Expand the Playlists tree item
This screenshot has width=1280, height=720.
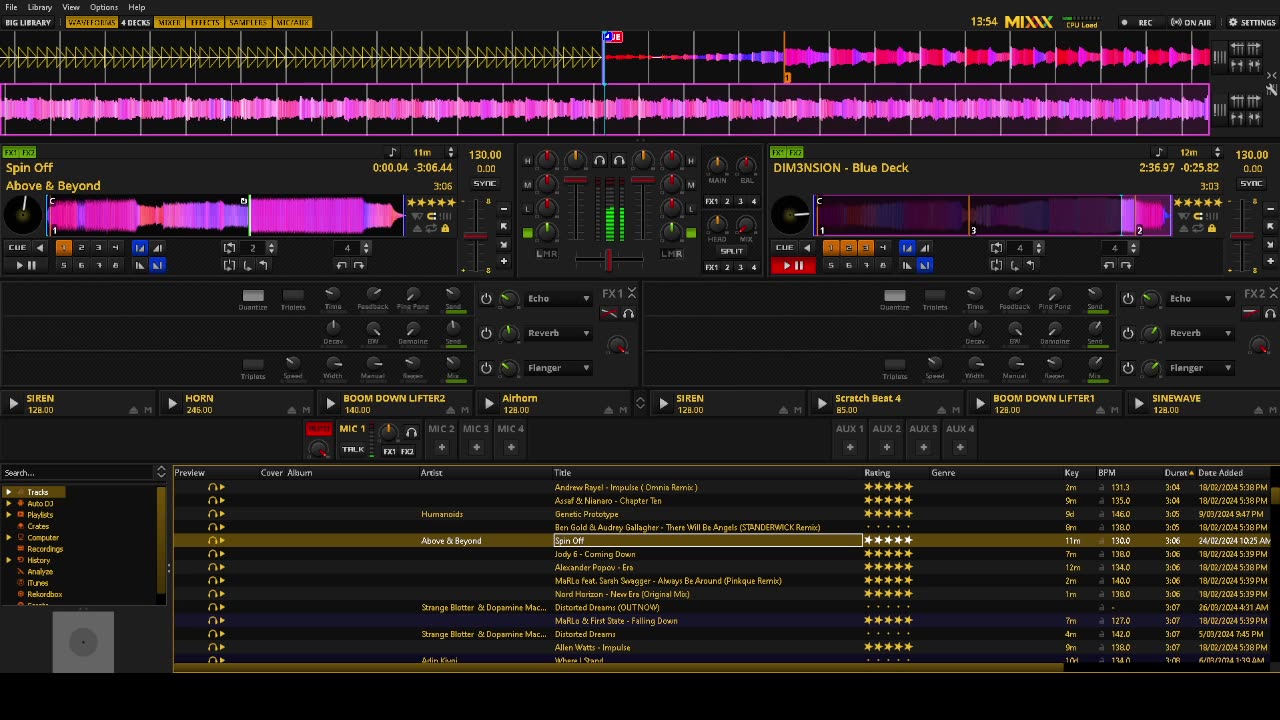pos(8,515)
